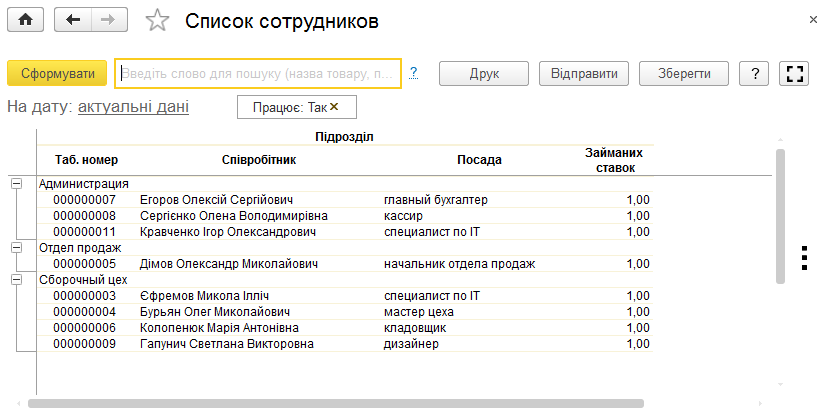Click the search hint question mark link

point(414,73)
